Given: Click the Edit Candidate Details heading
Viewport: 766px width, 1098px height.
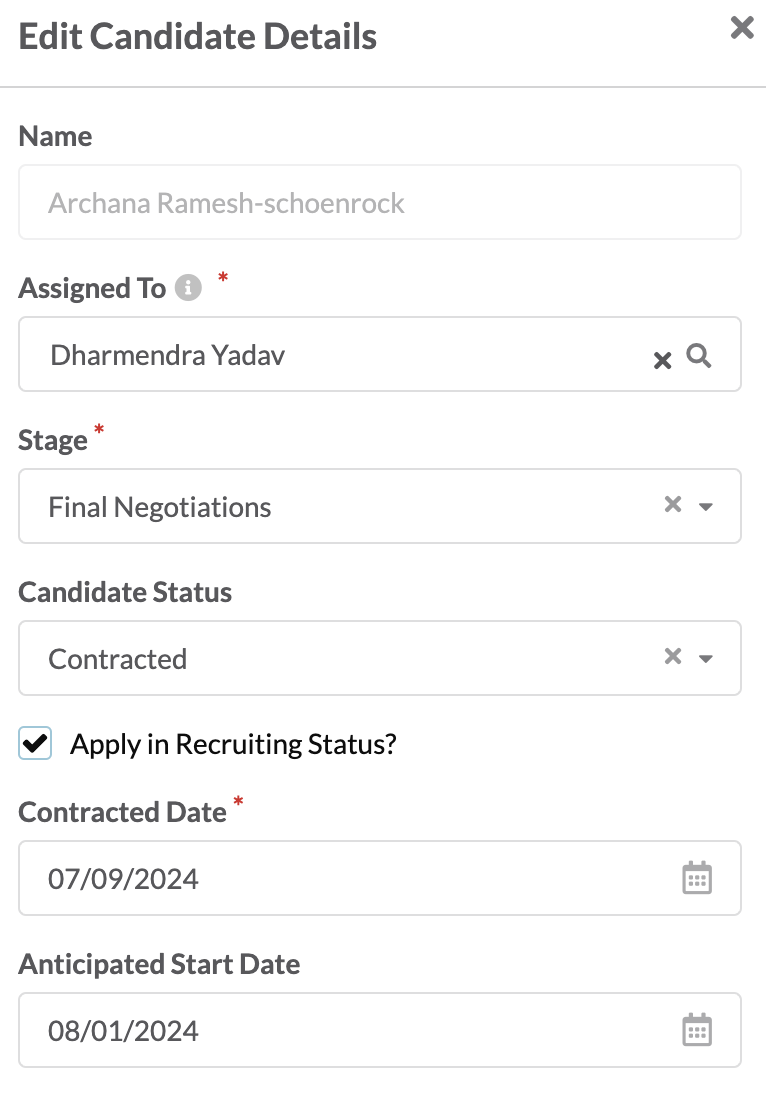Looking at the screenshot, I should (197, 36).
